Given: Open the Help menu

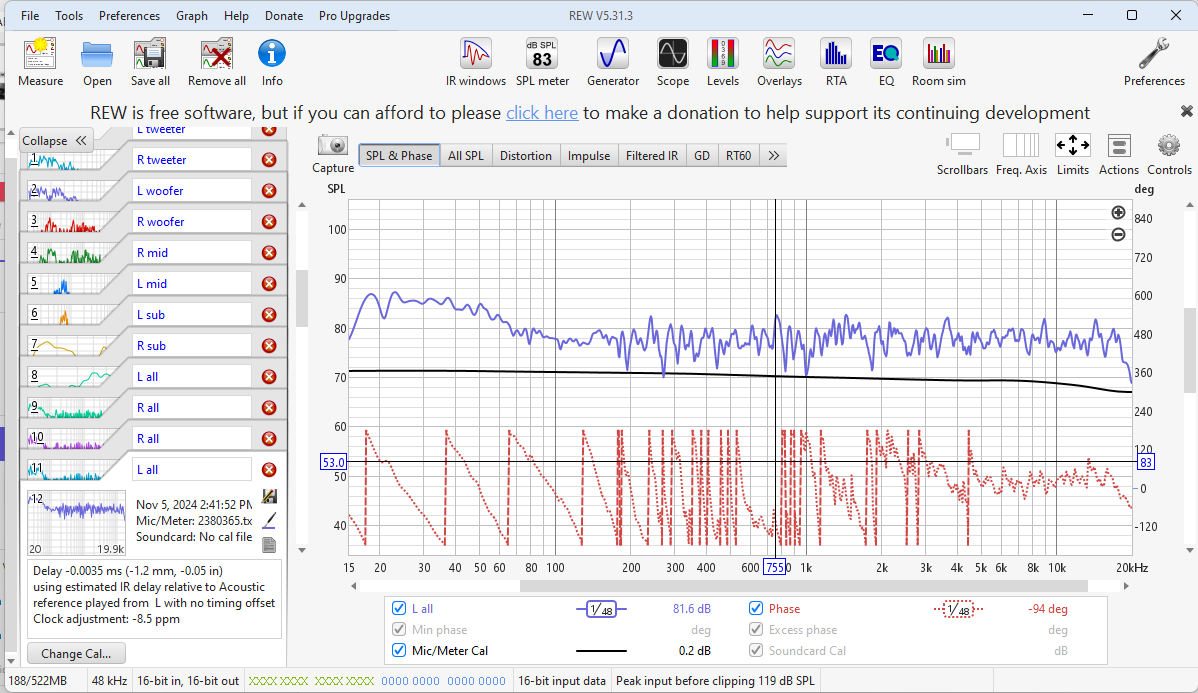Looking at the screenshot, I should pyautogui.click(x=236, y=15).
